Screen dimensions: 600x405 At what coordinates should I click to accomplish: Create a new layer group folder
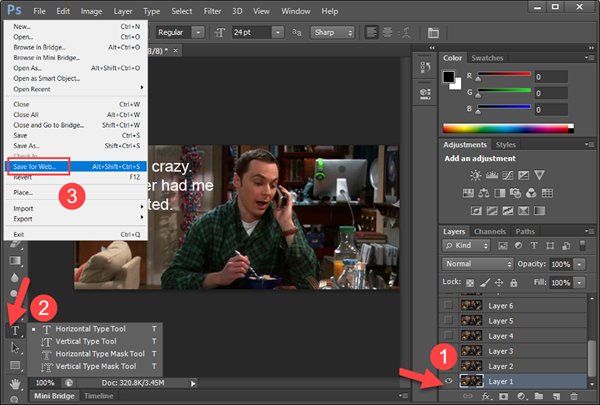tap(539, 396)
